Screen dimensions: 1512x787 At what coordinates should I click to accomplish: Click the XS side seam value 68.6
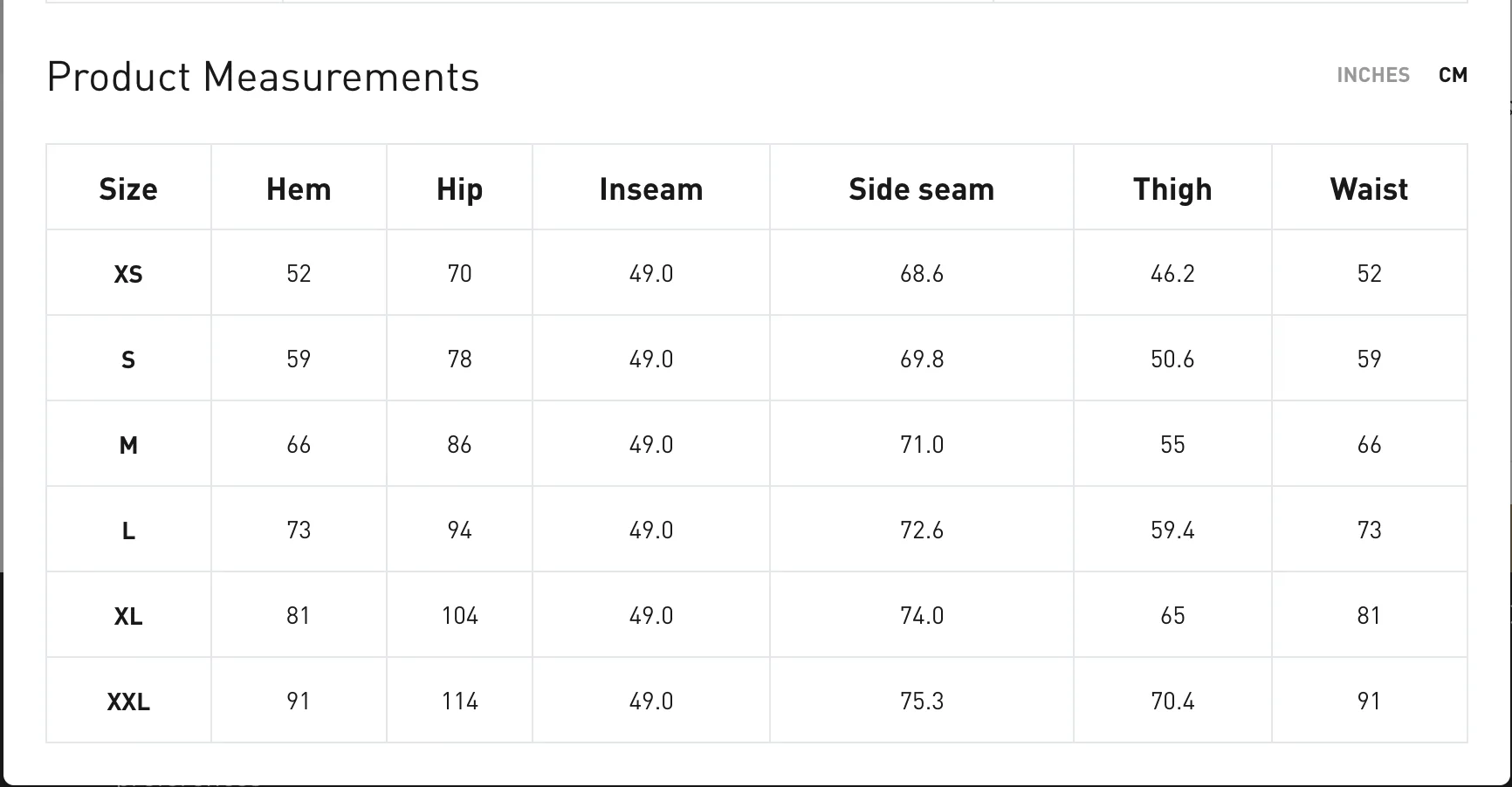coord(922,274)
